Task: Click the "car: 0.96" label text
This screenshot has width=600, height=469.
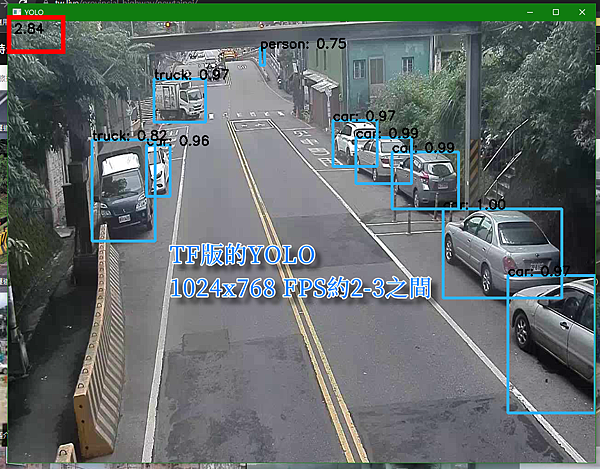Action: point(178,141)
